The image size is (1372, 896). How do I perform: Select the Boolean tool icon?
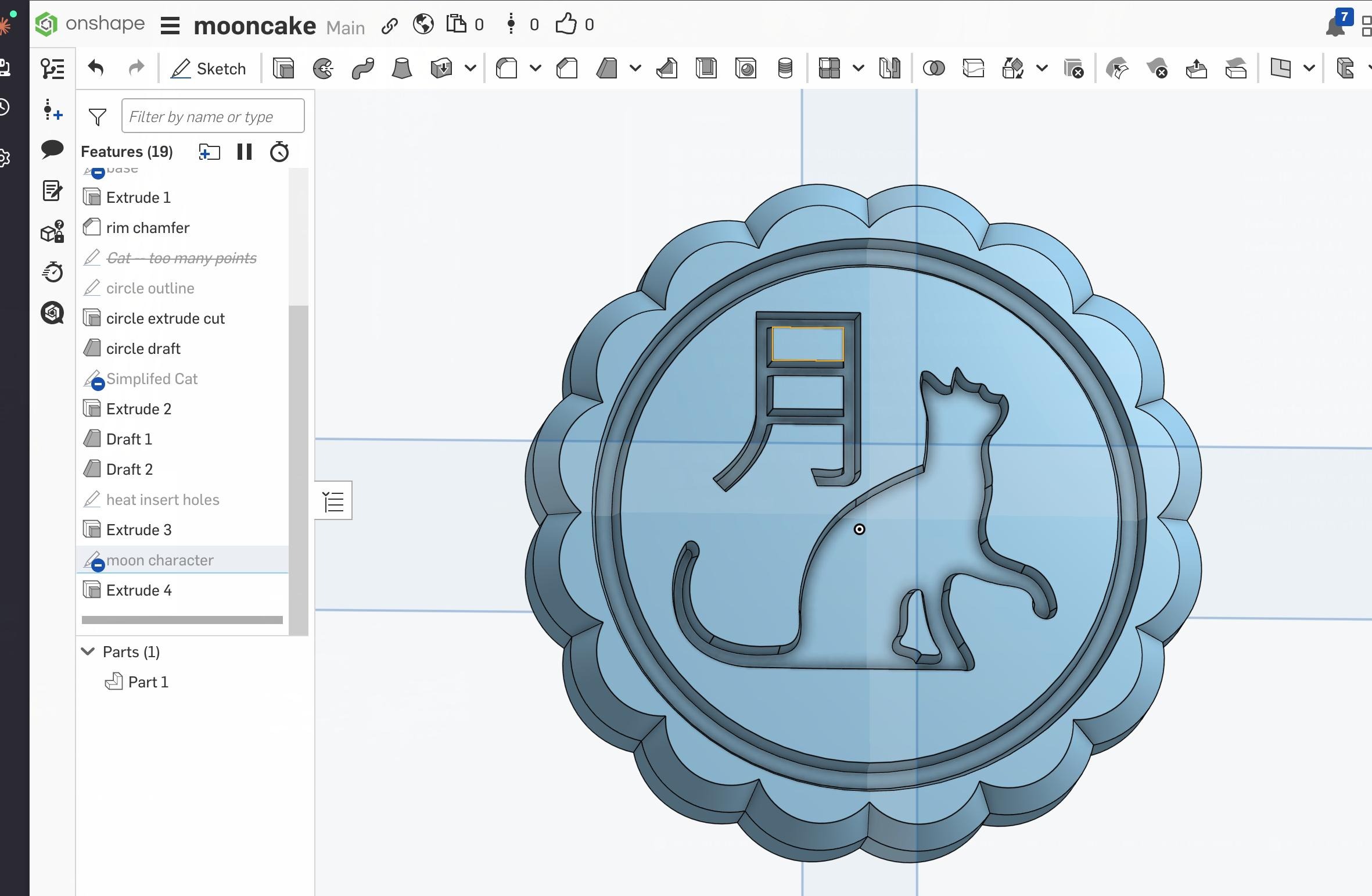[x=933, y=69]
